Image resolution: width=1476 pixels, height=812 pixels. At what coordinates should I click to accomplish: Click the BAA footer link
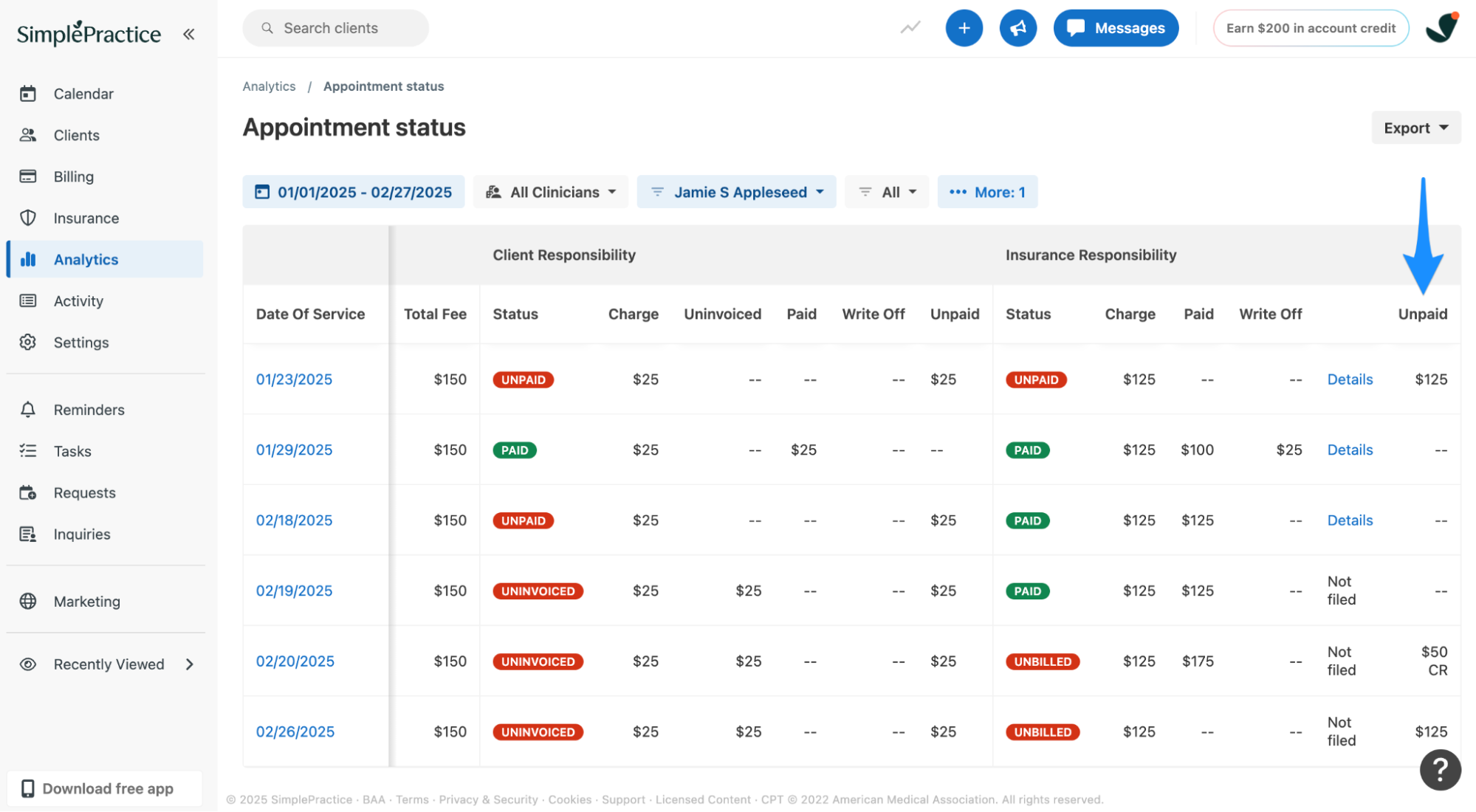(x=374, y=799)
